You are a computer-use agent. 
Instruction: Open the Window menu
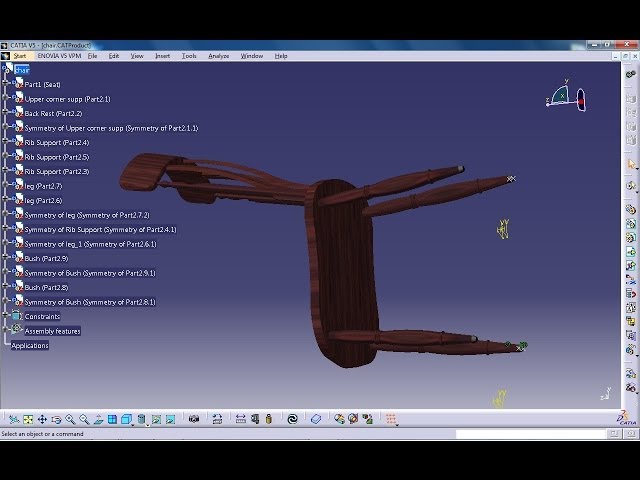[251, 56]
